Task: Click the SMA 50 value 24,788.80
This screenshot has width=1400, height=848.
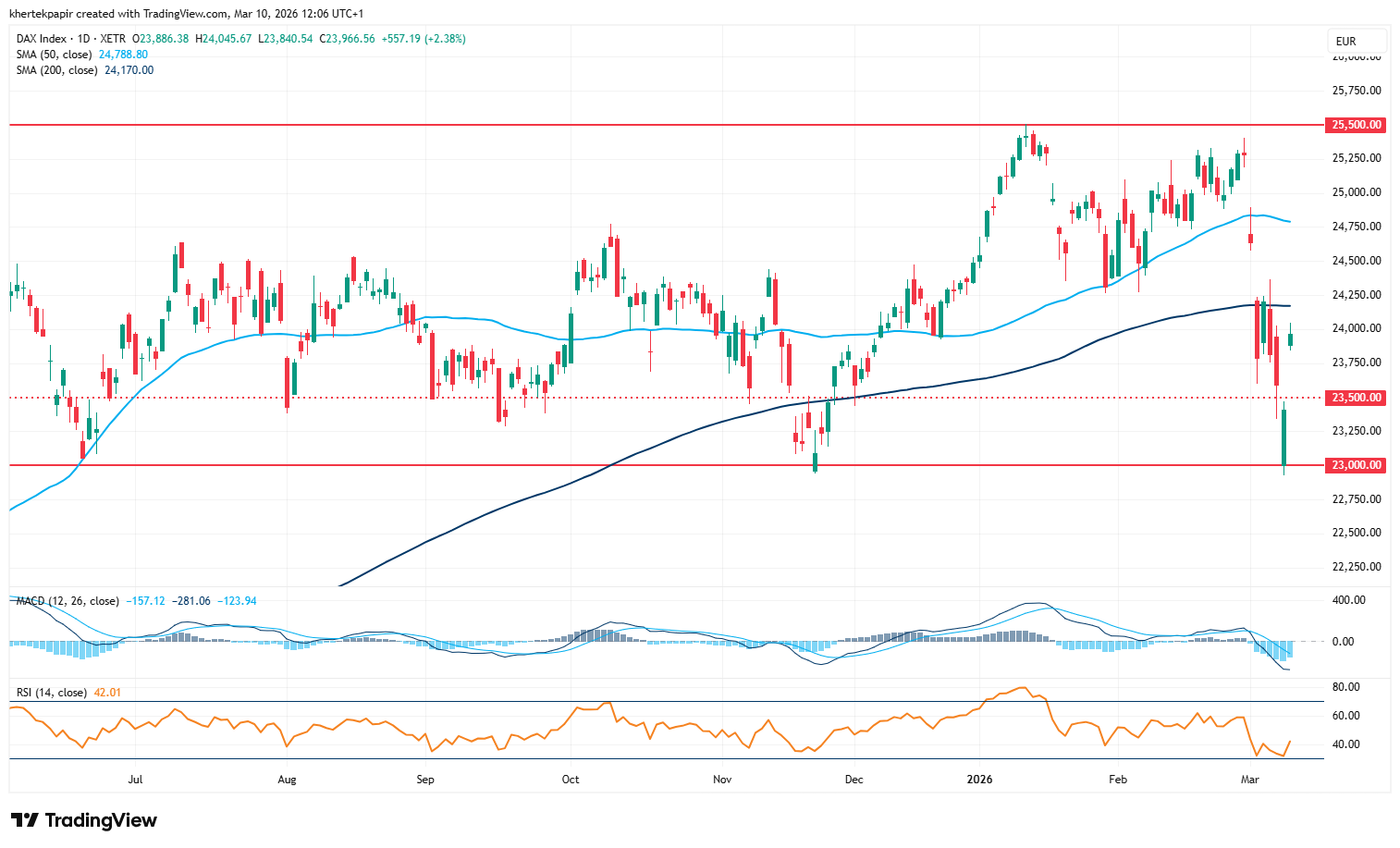Action: 123,55
